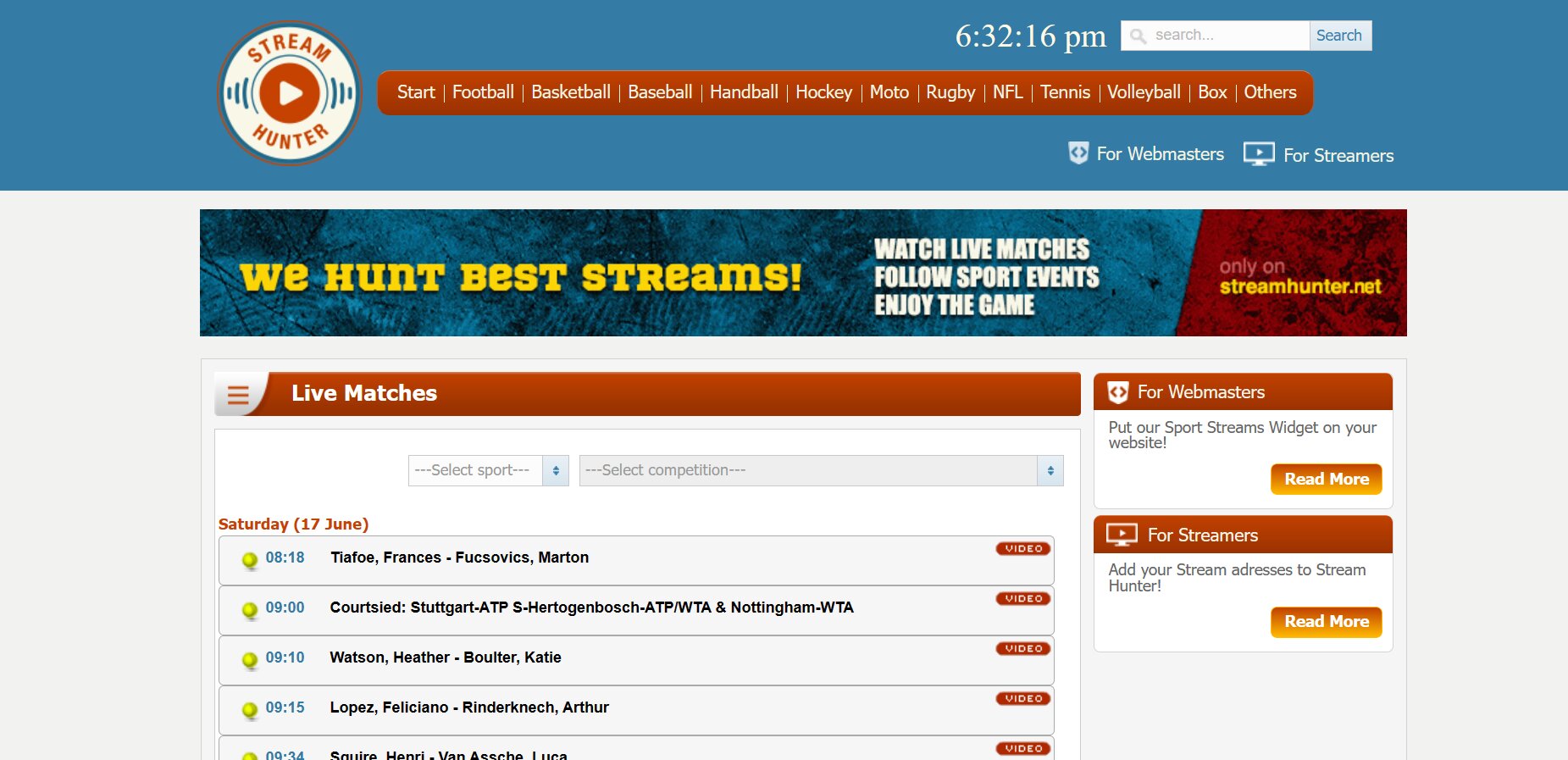Viewport: 1568px width, 760px height.
Task: Open the Tennis section
Action: pyautogui.click(x=1065, y=92)
